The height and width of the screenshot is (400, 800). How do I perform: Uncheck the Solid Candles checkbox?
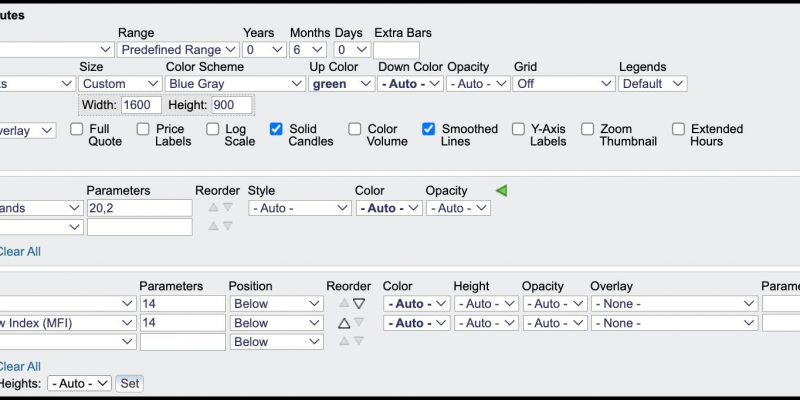click(276, 129)
